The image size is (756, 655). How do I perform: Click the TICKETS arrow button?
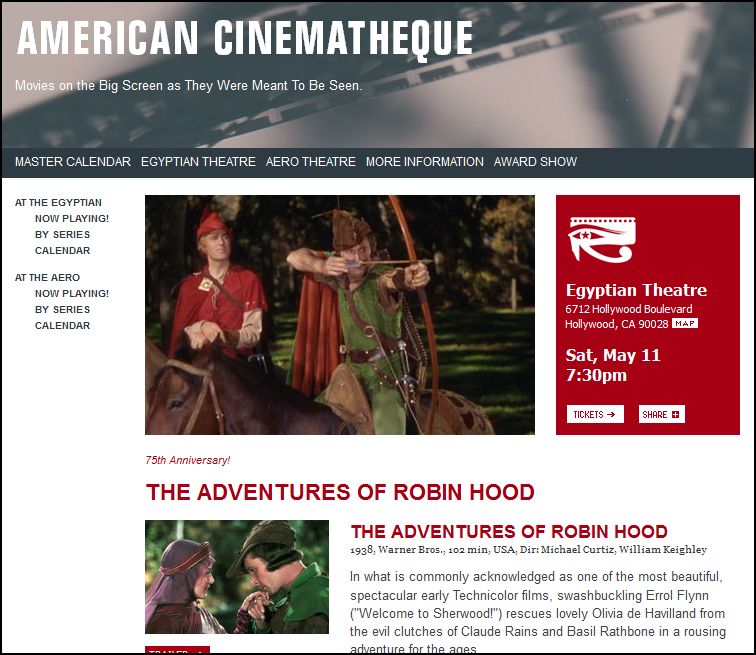click(595, 414)
